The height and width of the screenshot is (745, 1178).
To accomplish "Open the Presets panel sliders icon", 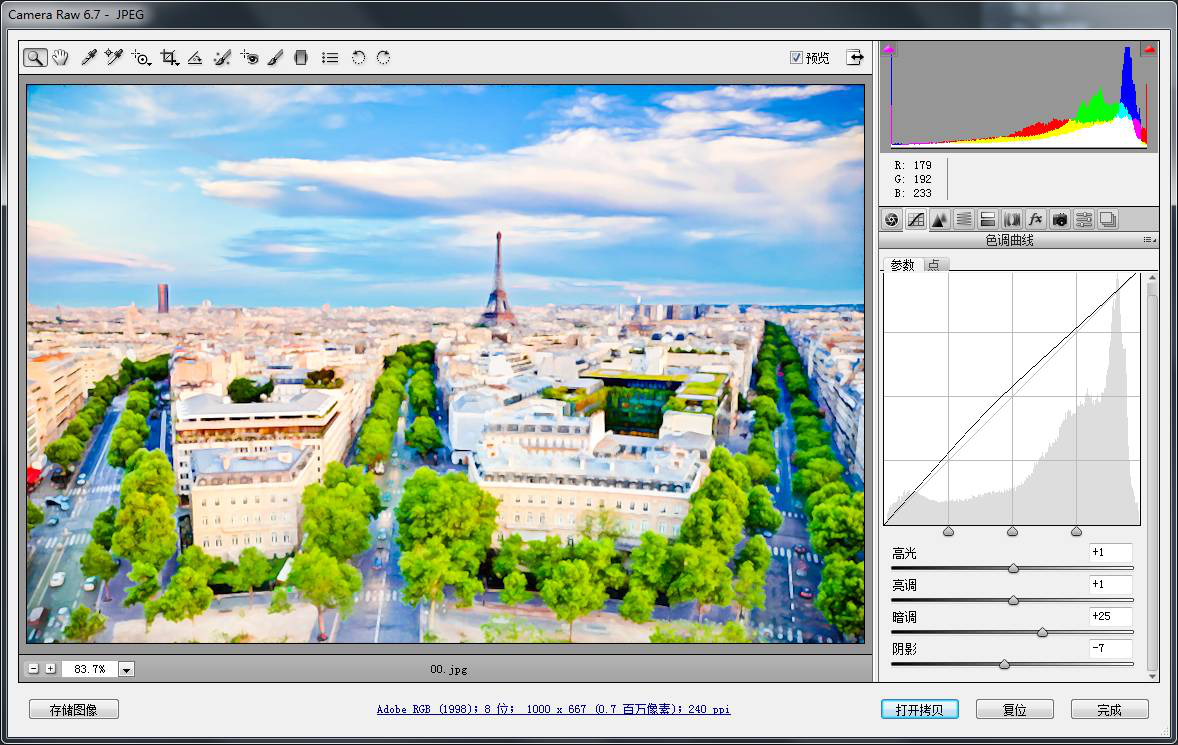I will click(1084, 219).
